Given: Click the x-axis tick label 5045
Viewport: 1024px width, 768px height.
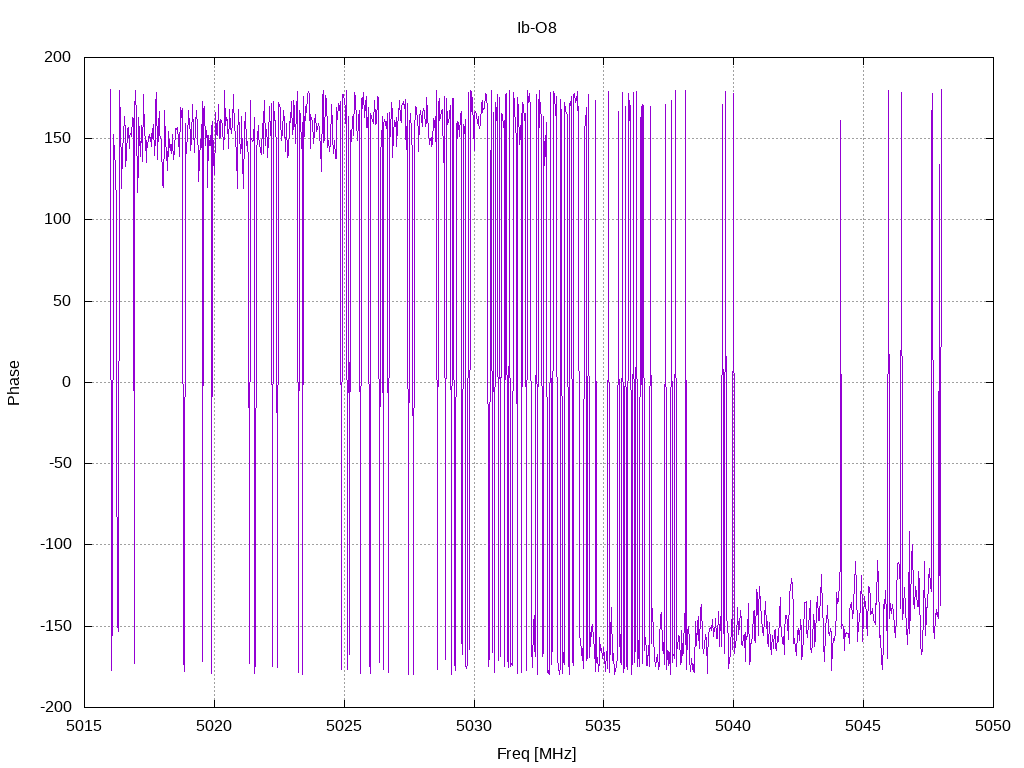Looking at the screenshot, I should [863, 726].
